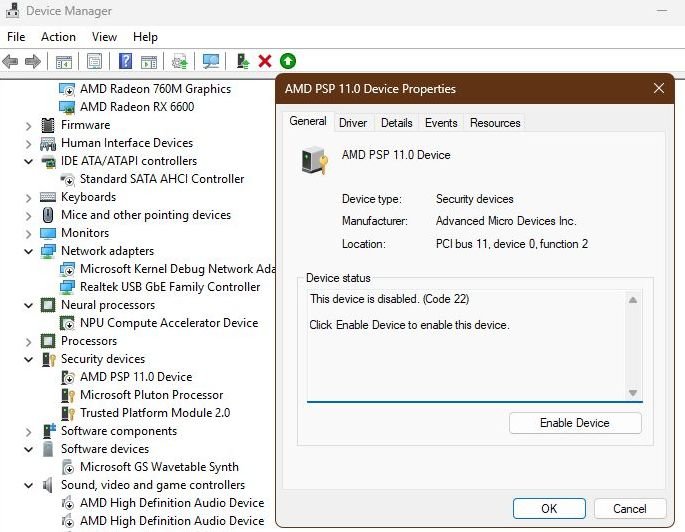The width and height of the screenshot is (685, 532).
Task: Collapse the Software devices category
Action: [x=28, y=449]
